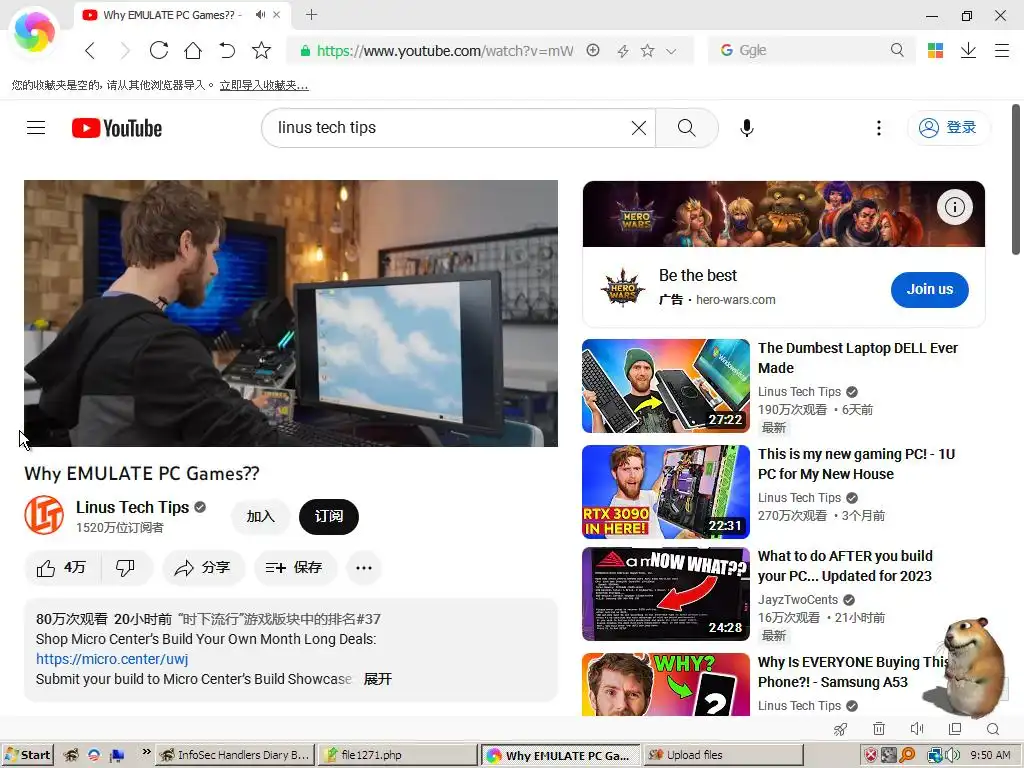The height and width of the screenshot is (768, 1024).
Task: Click the video player
Action: [x=291, y=313]
